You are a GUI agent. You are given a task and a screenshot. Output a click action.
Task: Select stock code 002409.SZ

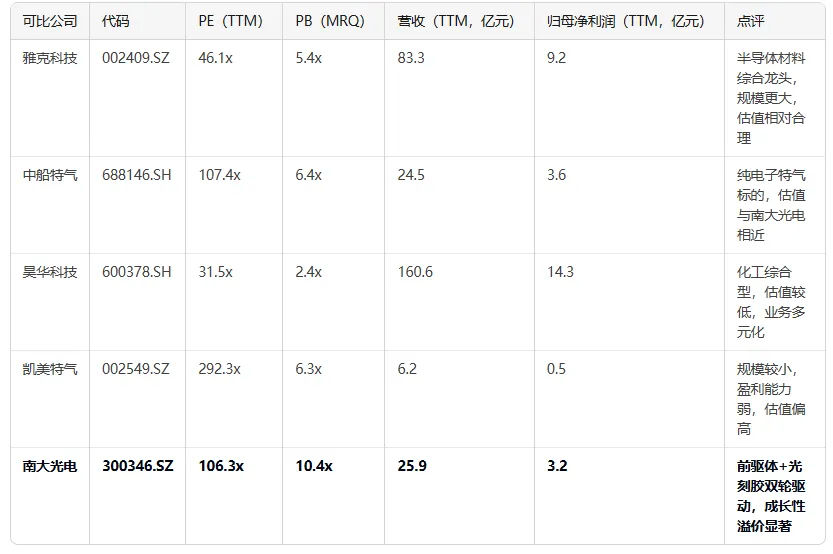pos(136,58)
